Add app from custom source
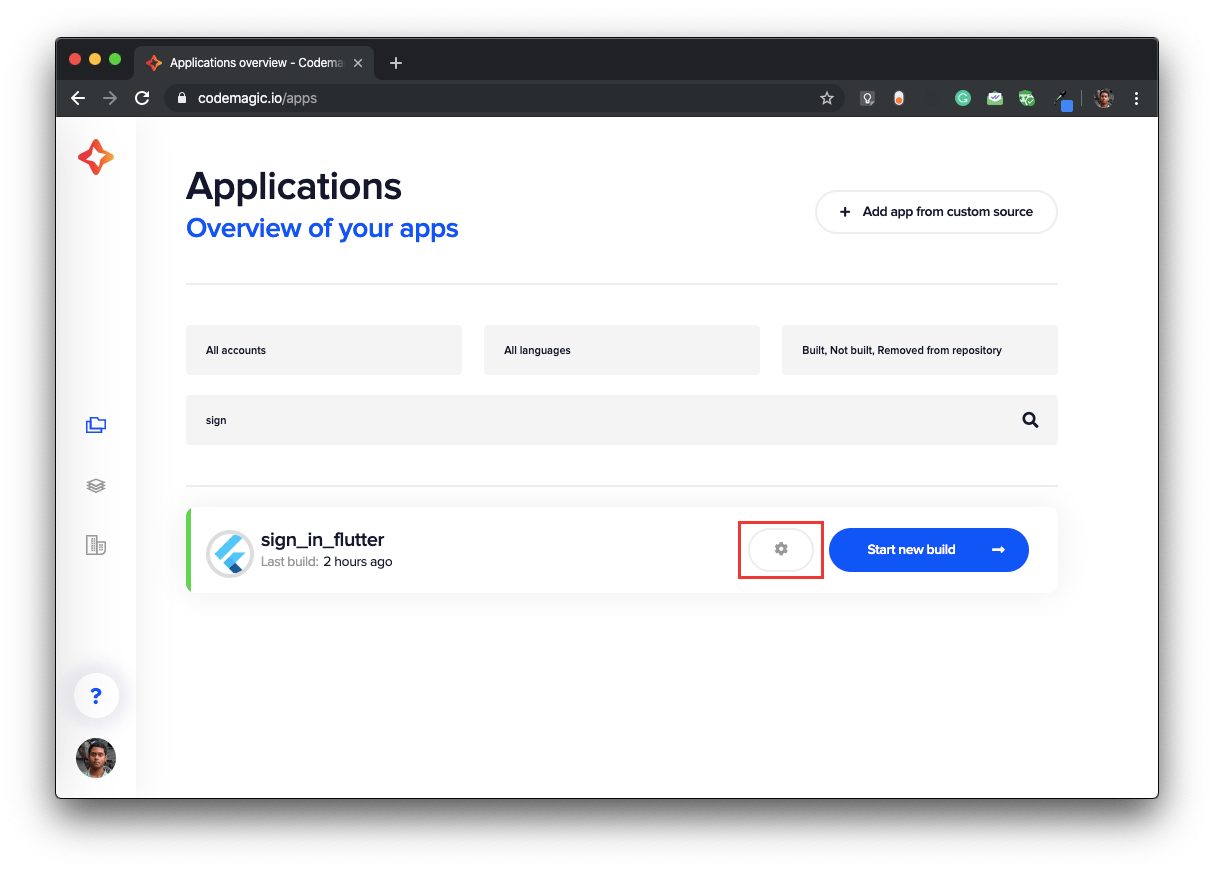Image resolution: width=1214 pixels, height=872 pixels. [935, 211]
